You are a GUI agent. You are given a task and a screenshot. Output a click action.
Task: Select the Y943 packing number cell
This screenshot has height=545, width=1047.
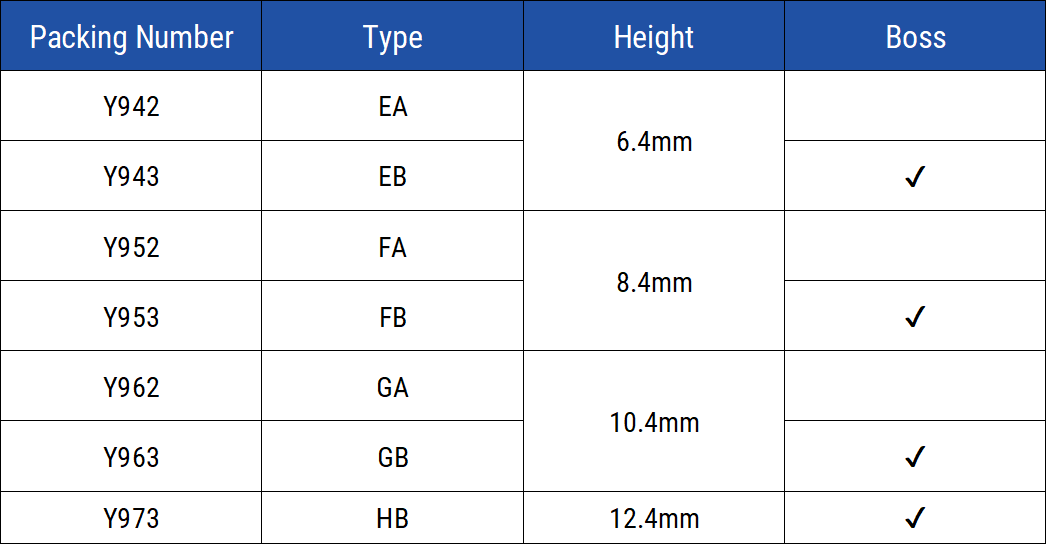pos(131,176)
